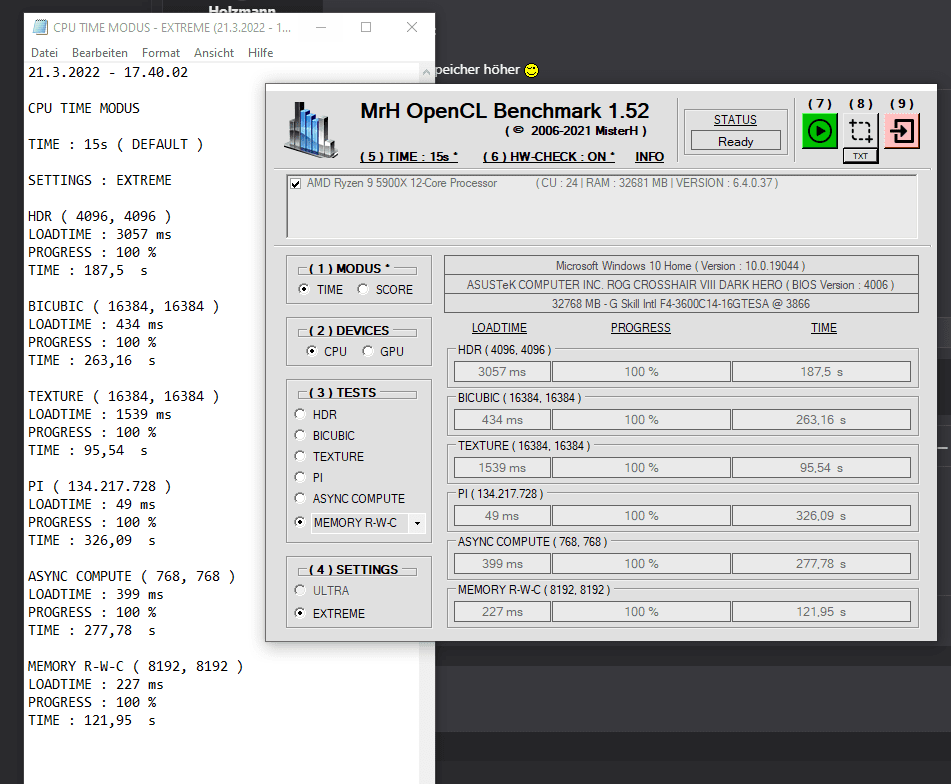Open the Ansicht menu in Notepad
The image size is (951, 784).
[213, 53]
